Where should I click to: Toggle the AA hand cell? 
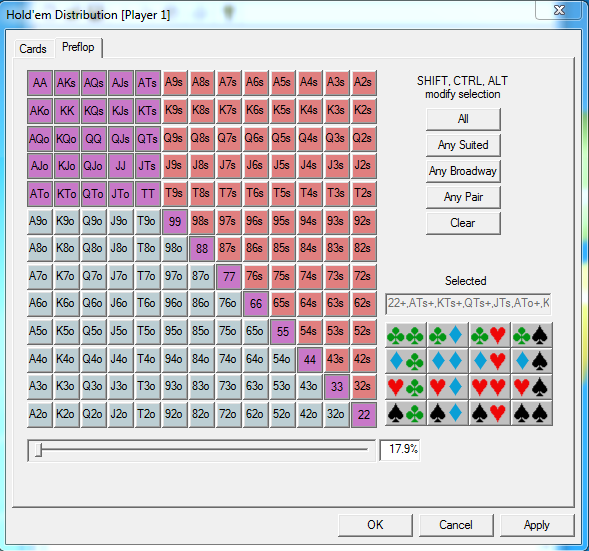(x=40, y=83)
